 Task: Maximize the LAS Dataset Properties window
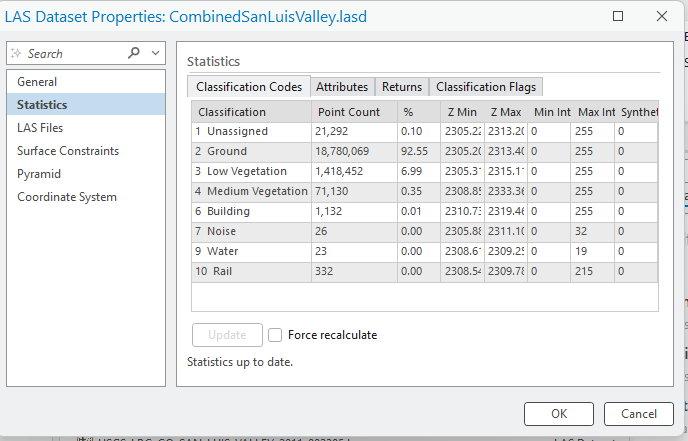pyautogui.click(x=618, y=16)
